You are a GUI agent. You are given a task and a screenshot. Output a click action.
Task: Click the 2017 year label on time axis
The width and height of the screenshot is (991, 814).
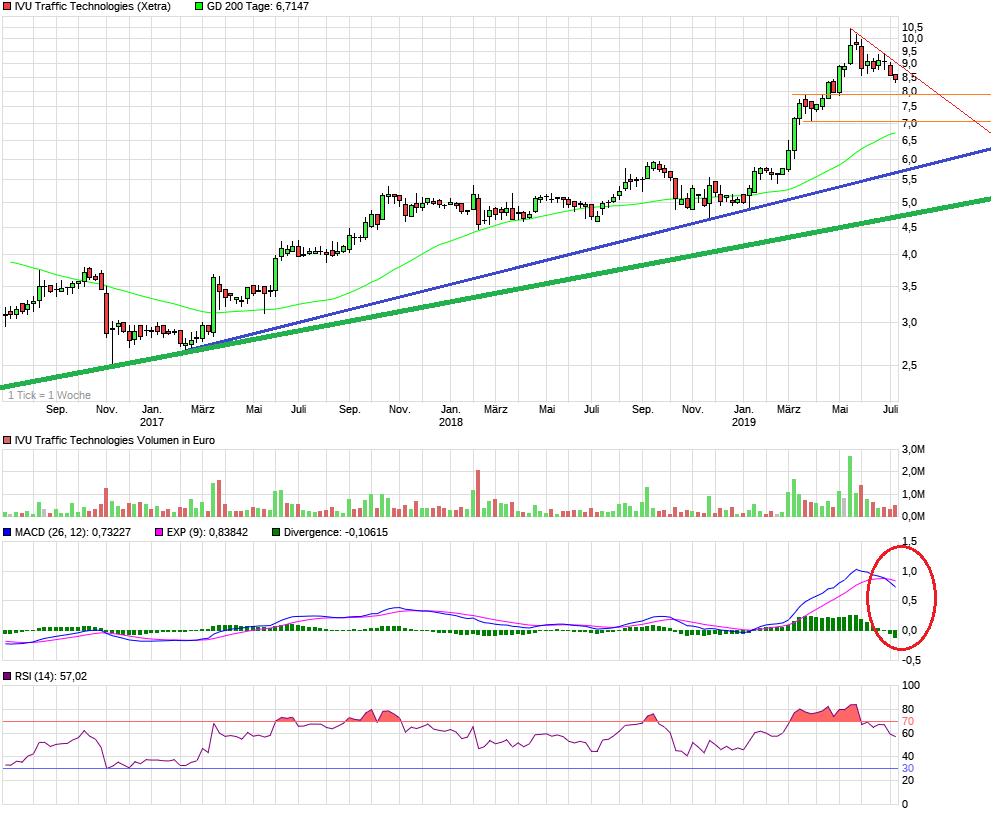(151, 422)
